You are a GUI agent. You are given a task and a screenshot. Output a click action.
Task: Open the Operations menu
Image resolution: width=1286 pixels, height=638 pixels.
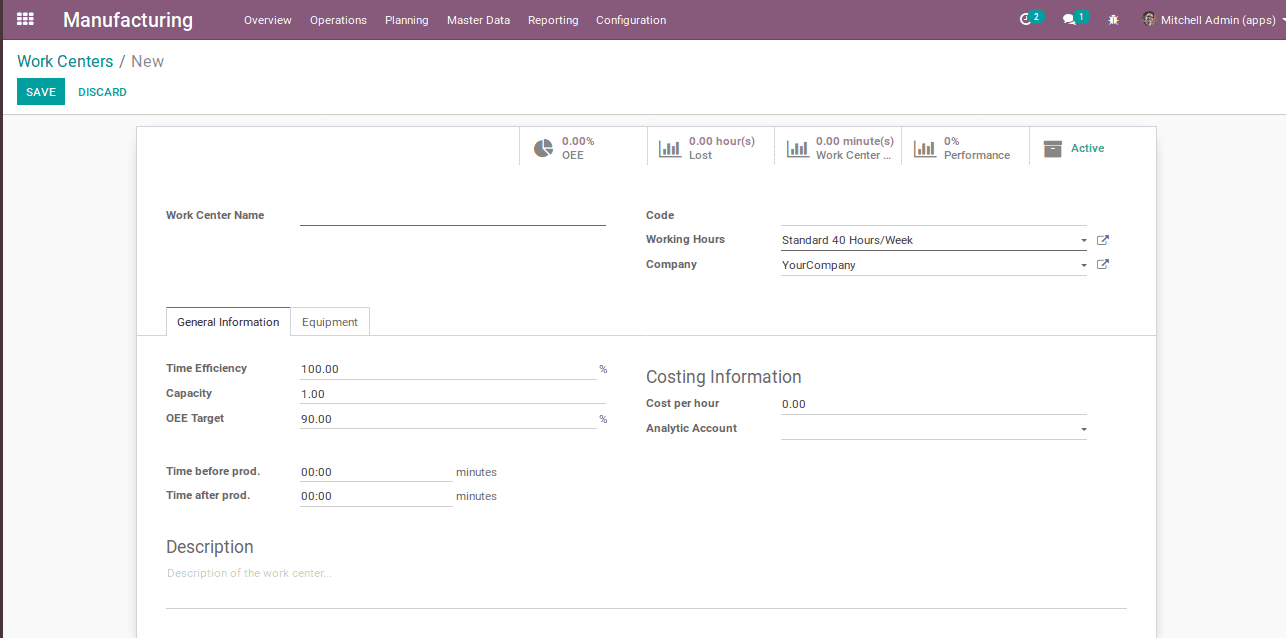pos(338,20)
